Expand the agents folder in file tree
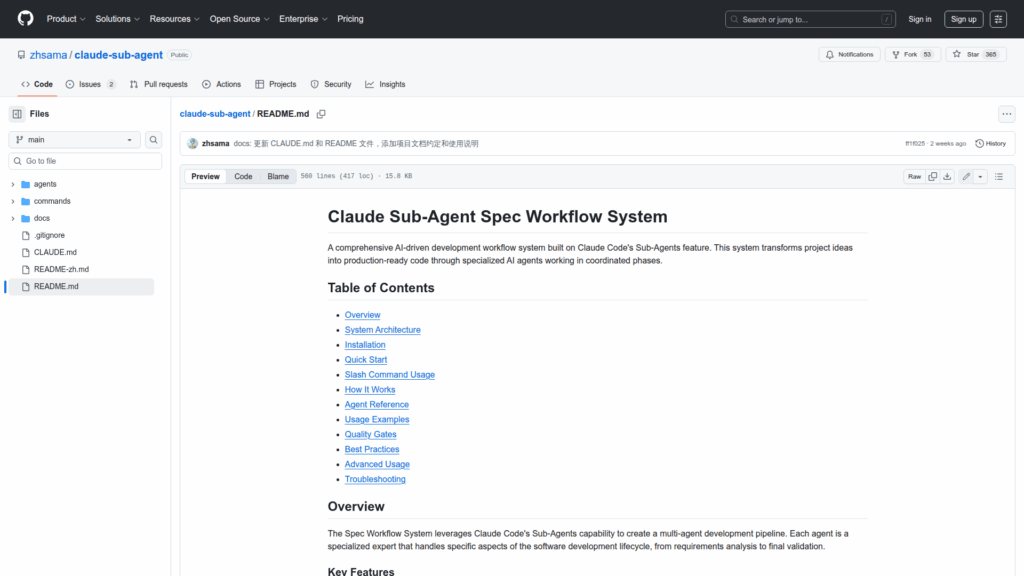Screen dimensions: 1024x576 (13, 184)
